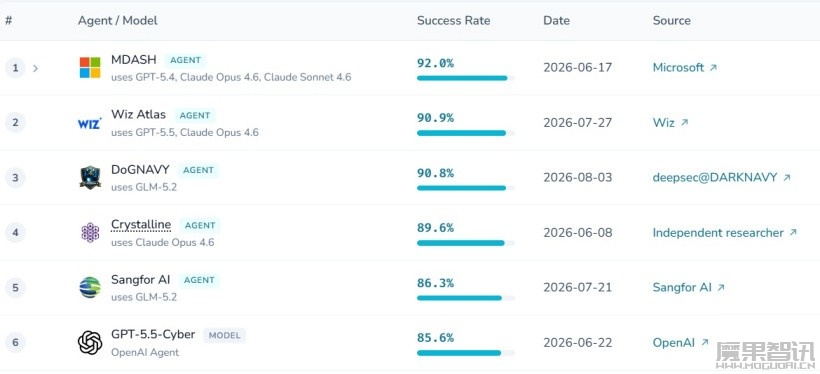Click the MDASH 92.0% progress bar
The width and height of the screenshot is (820, 374).
point(465,78)
